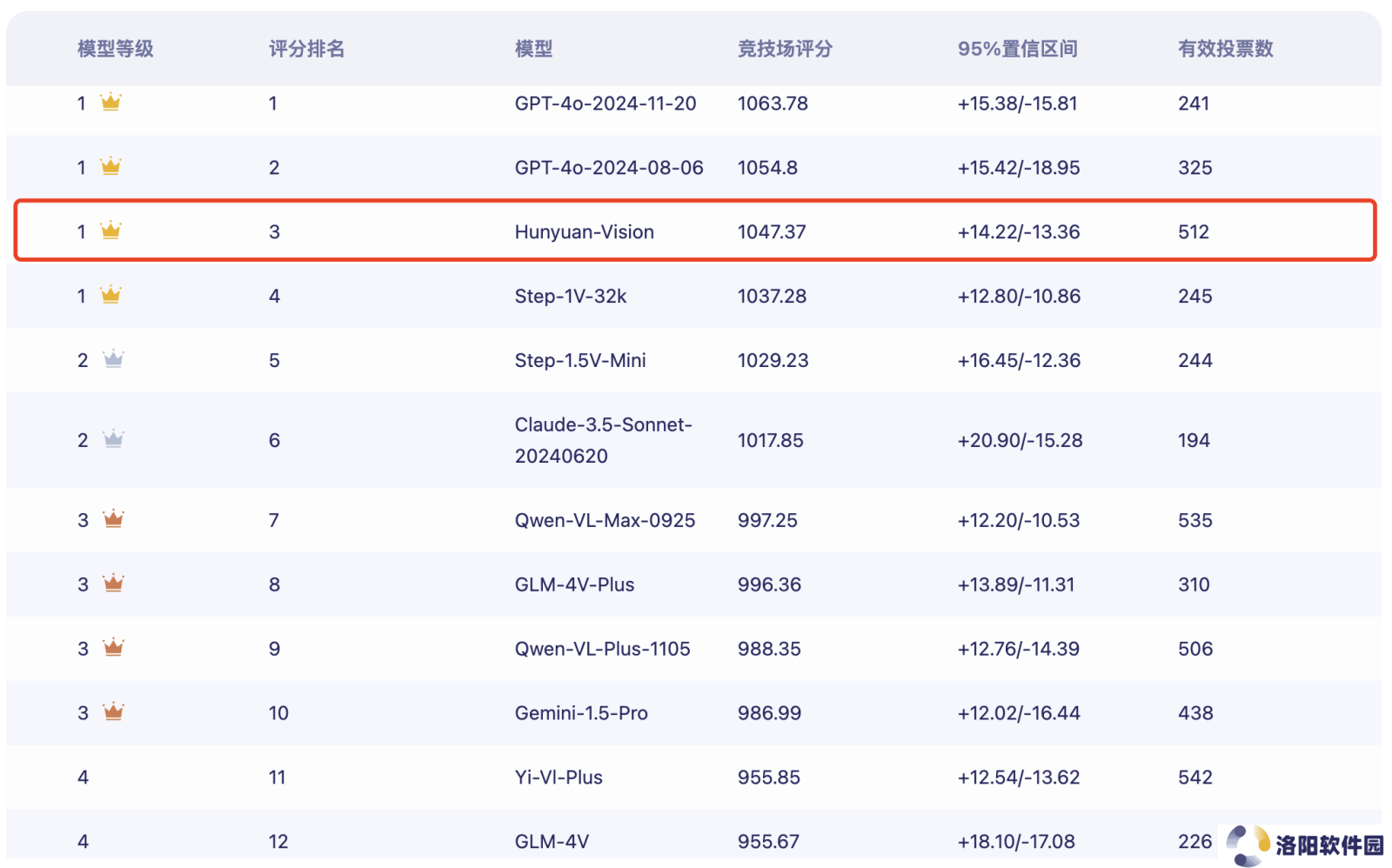This screenshot has width=1392, height=868.
Task: Select the GLM-4V model name in the last row
Action: 552,842
